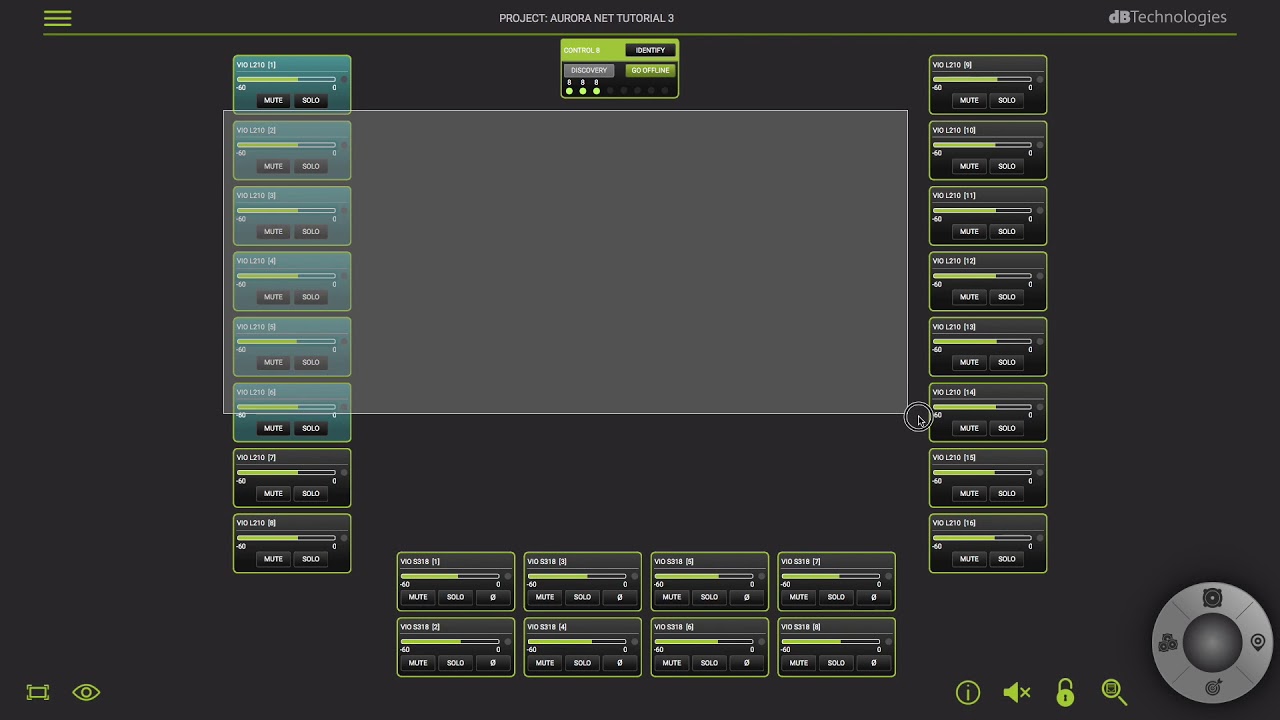Solo VIO S318 [2]
This screenshot has height=720, width=1280.
coord(455,662)
